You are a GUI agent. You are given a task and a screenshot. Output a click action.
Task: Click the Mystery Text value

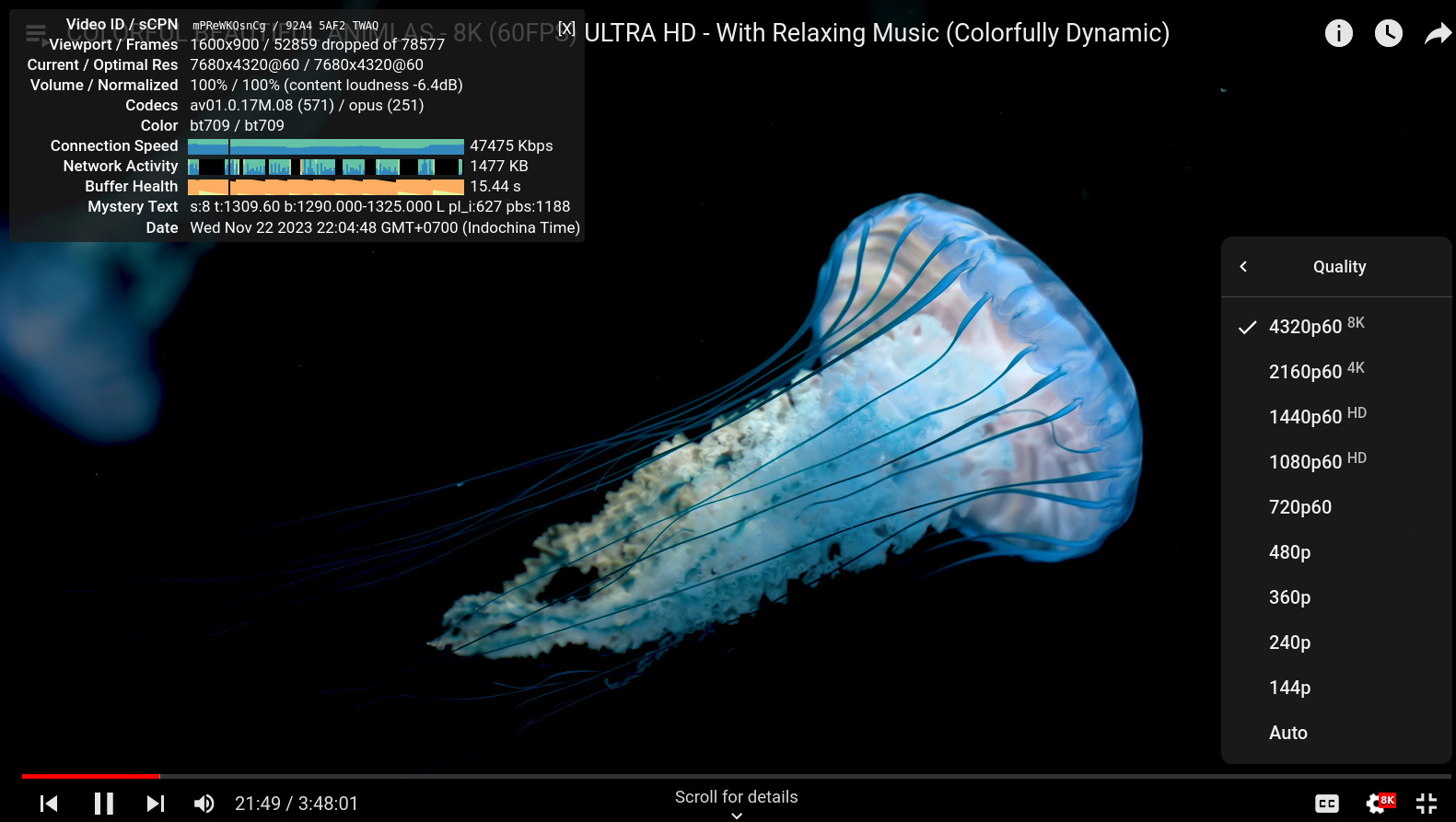379,206
